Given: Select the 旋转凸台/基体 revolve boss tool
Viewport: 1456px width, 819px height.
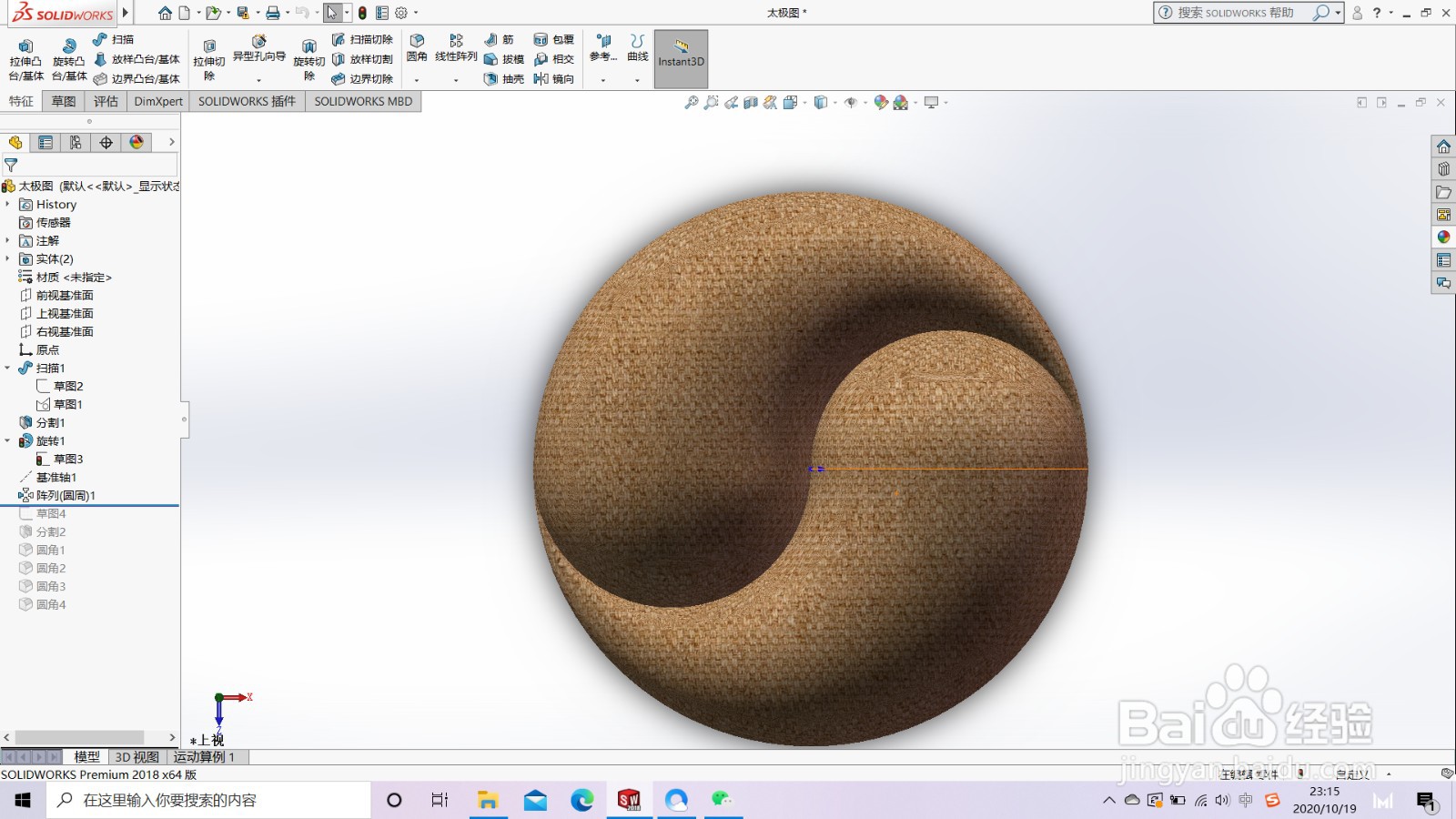Looking at the screenshot, I should coord(69,60).
